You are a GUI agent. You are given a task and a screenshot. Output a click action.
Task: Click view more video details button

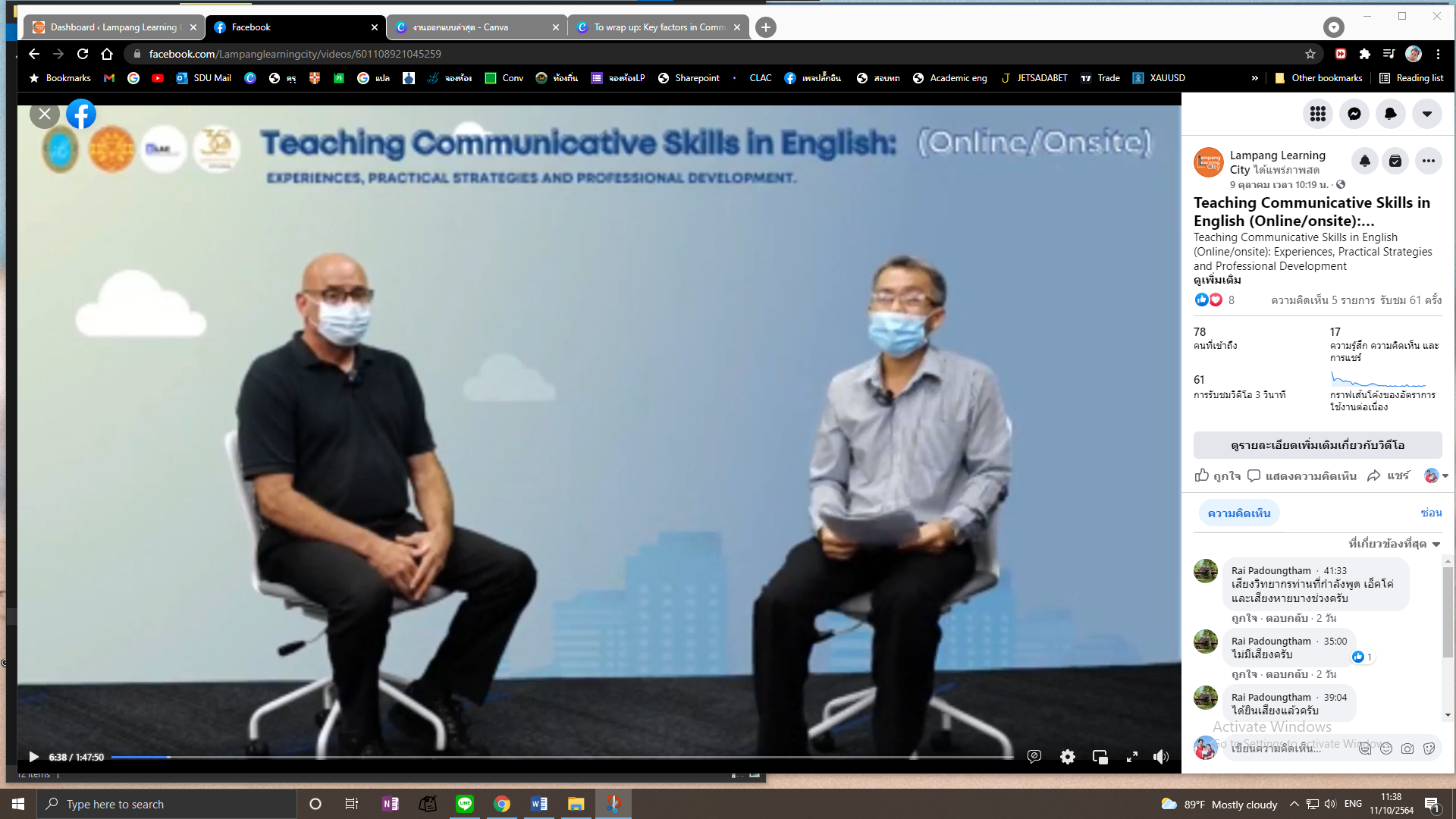(1317, 445)
